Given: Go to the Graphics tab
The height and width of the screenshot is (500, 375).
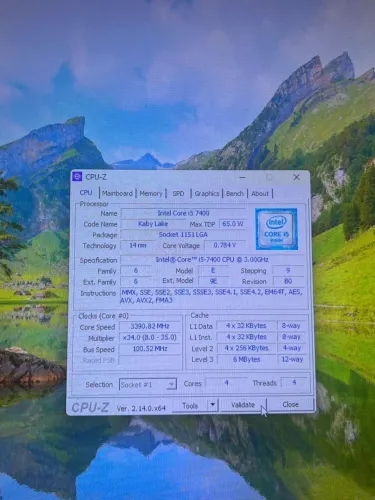Looking at the screenshot, I should tap(207, 193).
